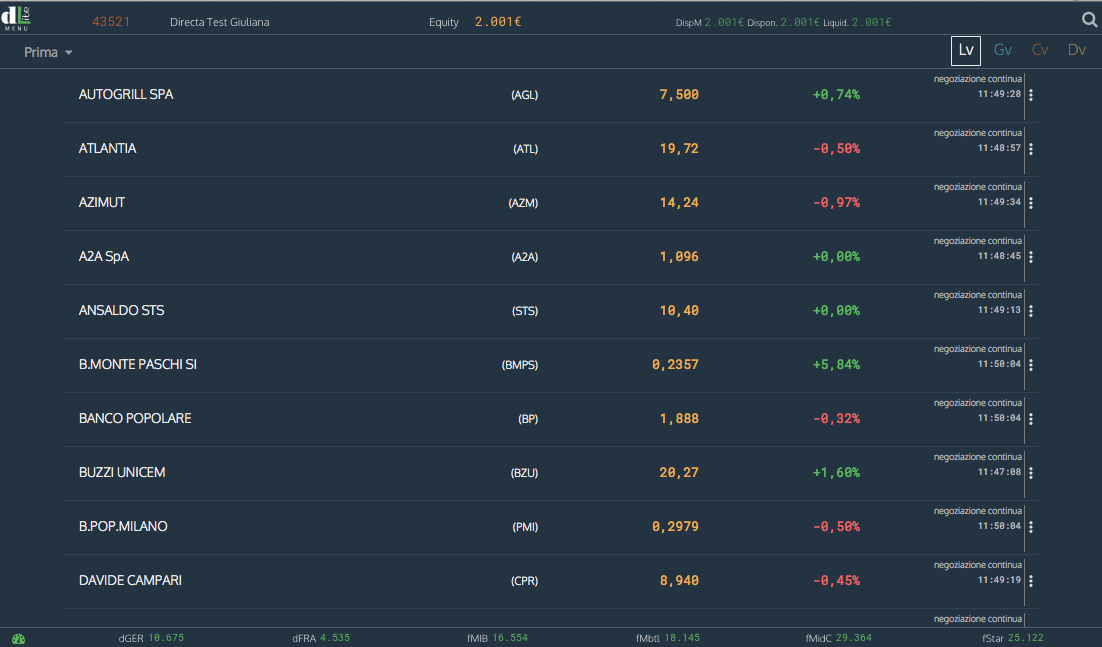The height and width of the screenshot is (647, 1102).
Task: Open options menu for AUTOGRILL SPA row
Action: (x=1031, y=95)
